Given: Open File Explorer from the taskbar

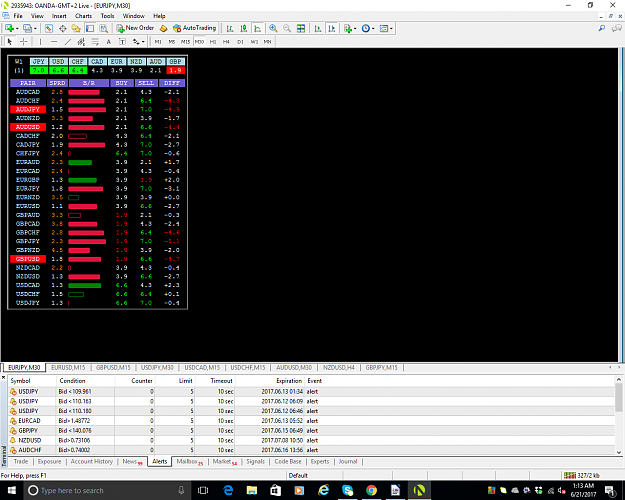Looking at the screenshot, I should click(x=252, y=490).
